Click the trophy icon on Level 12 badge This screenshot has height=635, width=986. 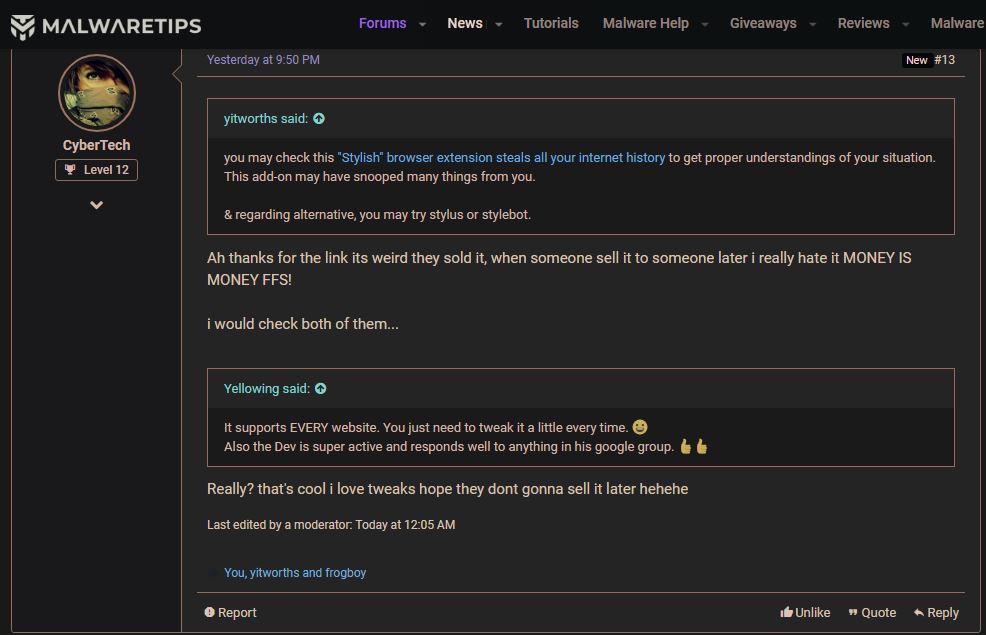70,170
